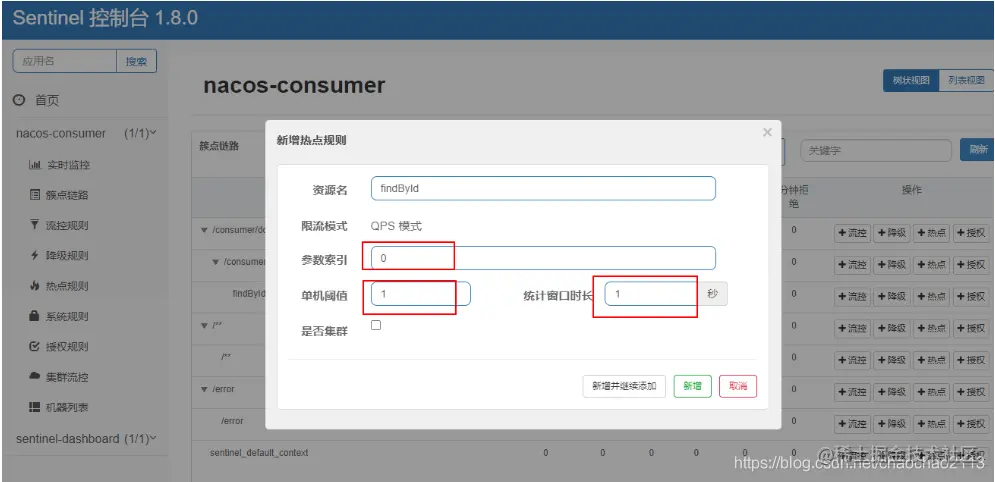Open 系统规则 lock icon in sidebar
The width and height of the screenshot is (995, 482).
(35, 316)
